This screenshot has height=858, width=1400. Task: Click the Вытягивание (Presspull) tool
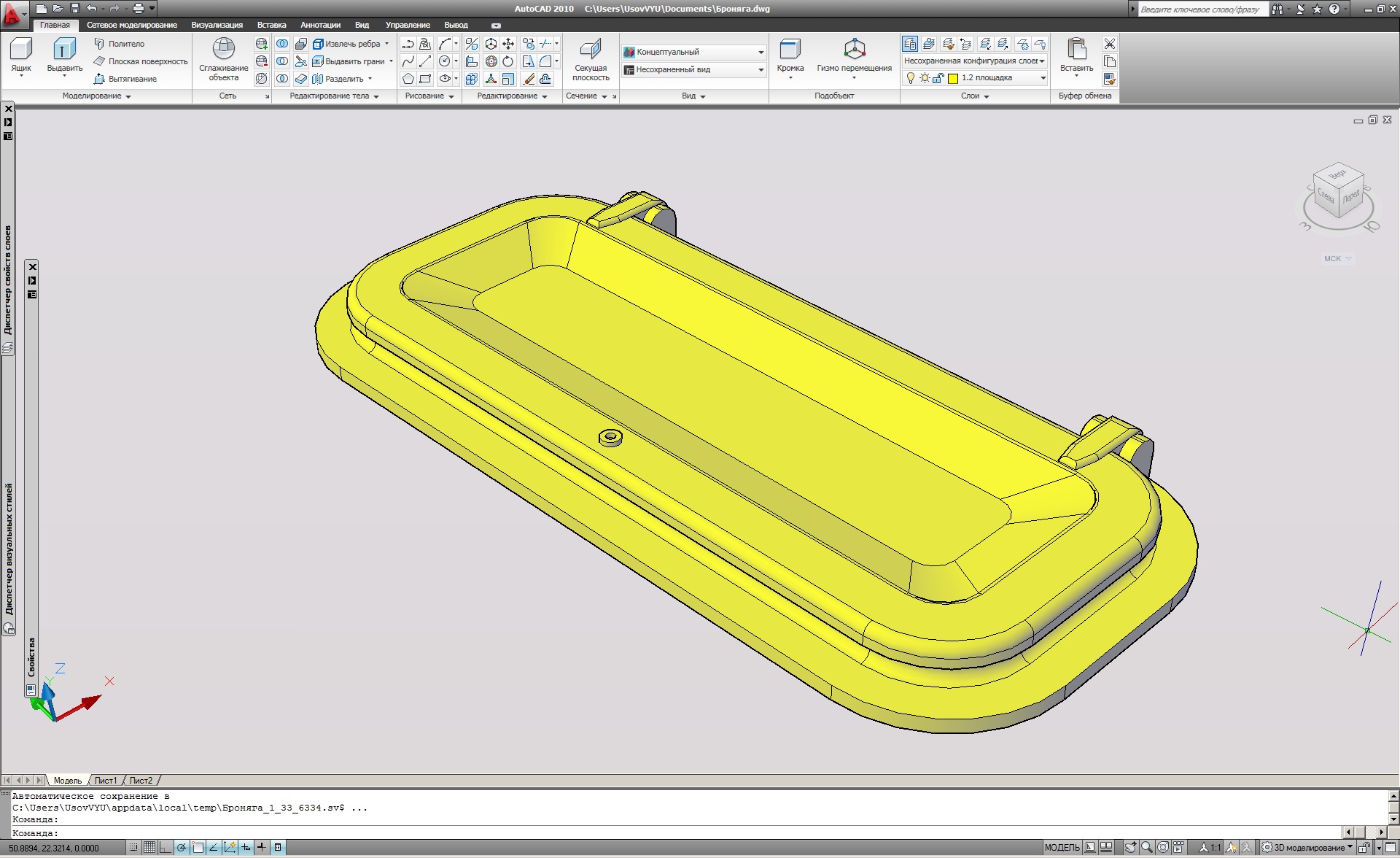coord(125,79)
